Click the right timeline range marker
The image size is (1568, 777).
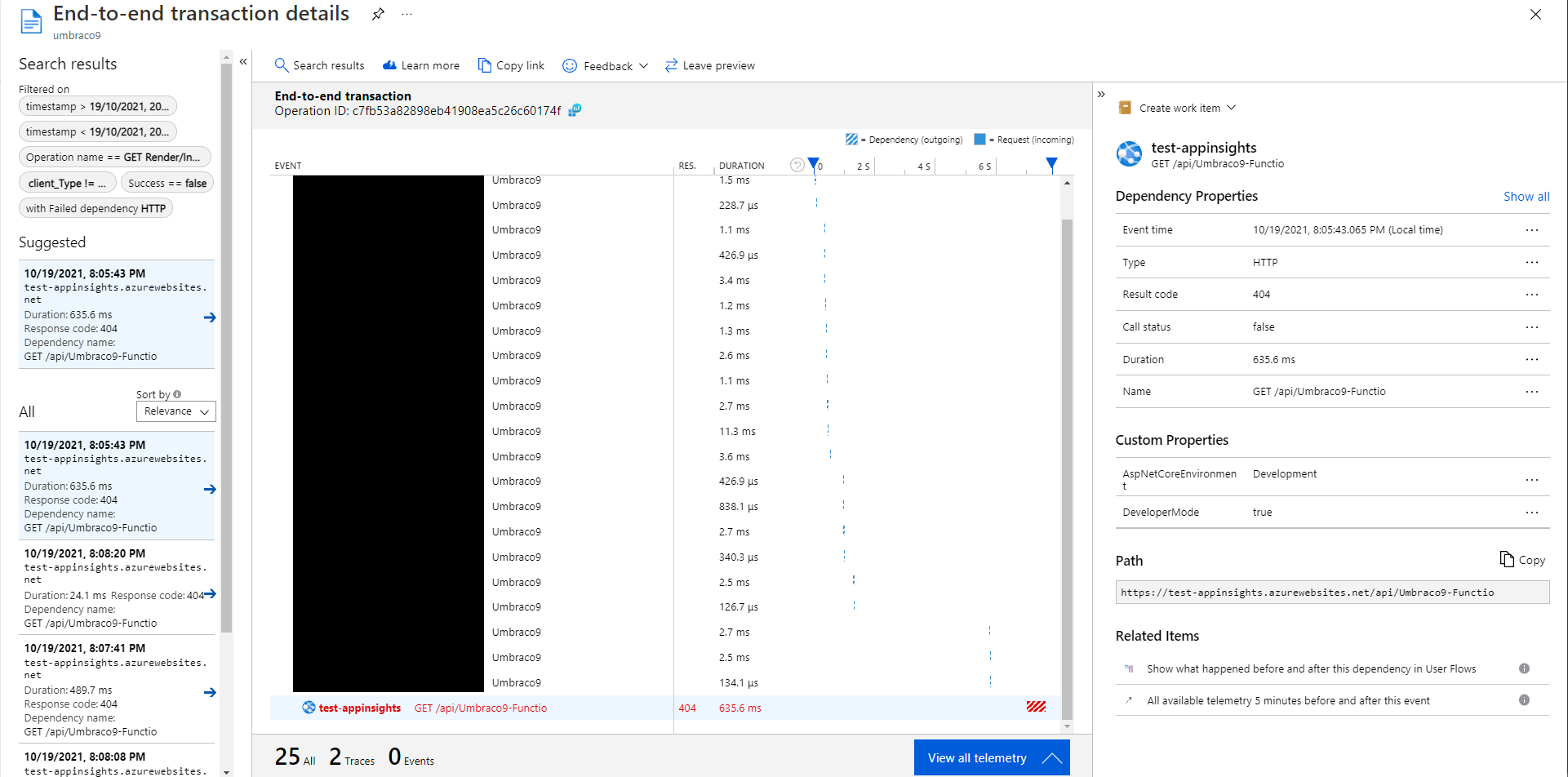click(x=1051, y=164)
